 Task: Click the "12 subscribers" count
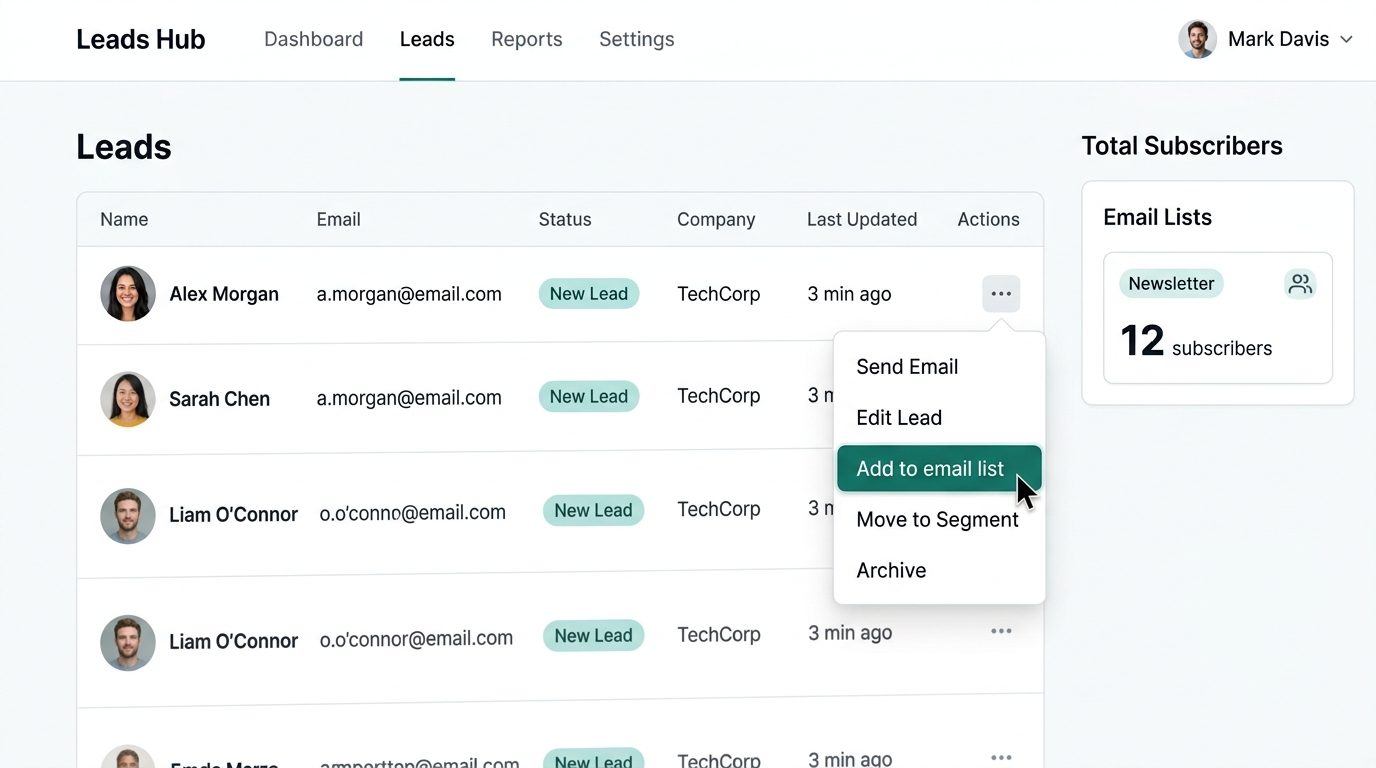(1196, 342)
